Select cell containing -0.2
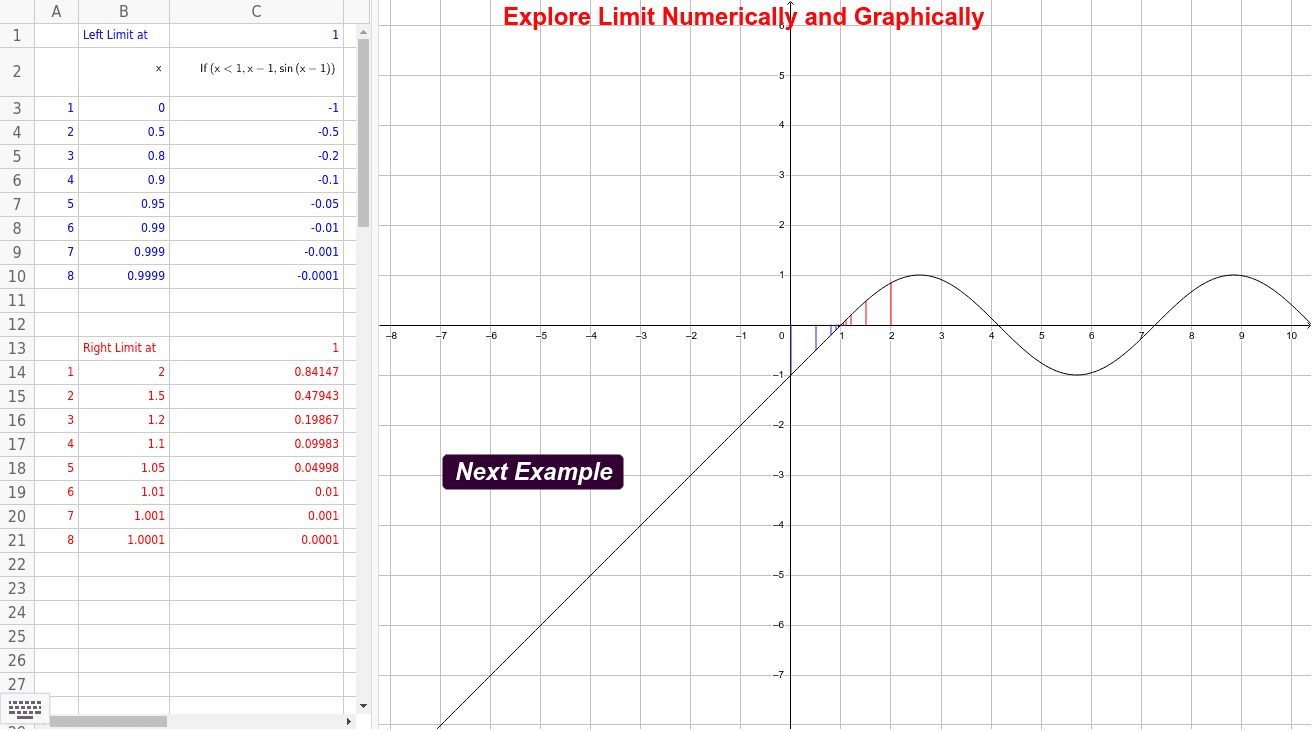Image resolution: width=1313 pixels, height=731 pixels. [257, 156]
